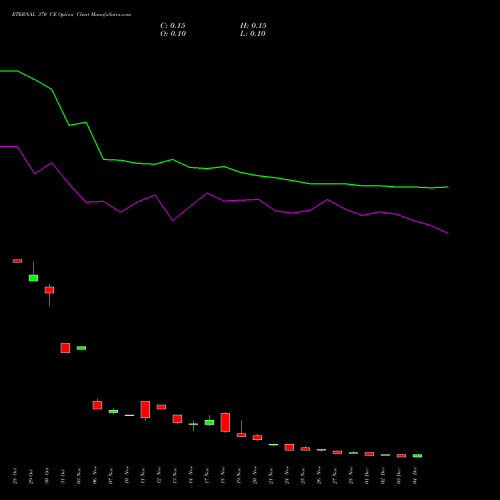Screen dimensions: 500x500
Task: Click the '18 Nov' date label
Action: [x=223, y=475]
